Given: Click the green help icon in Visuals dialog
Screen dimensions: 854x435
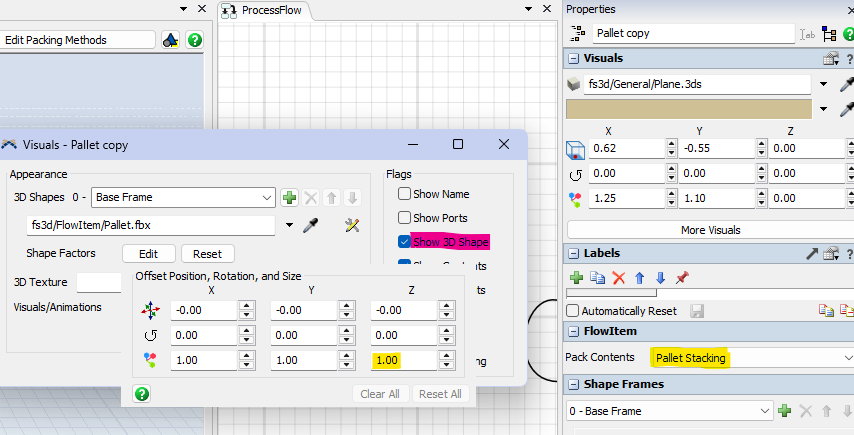Looking at the screenshot, I should click(x=142, y=394).
